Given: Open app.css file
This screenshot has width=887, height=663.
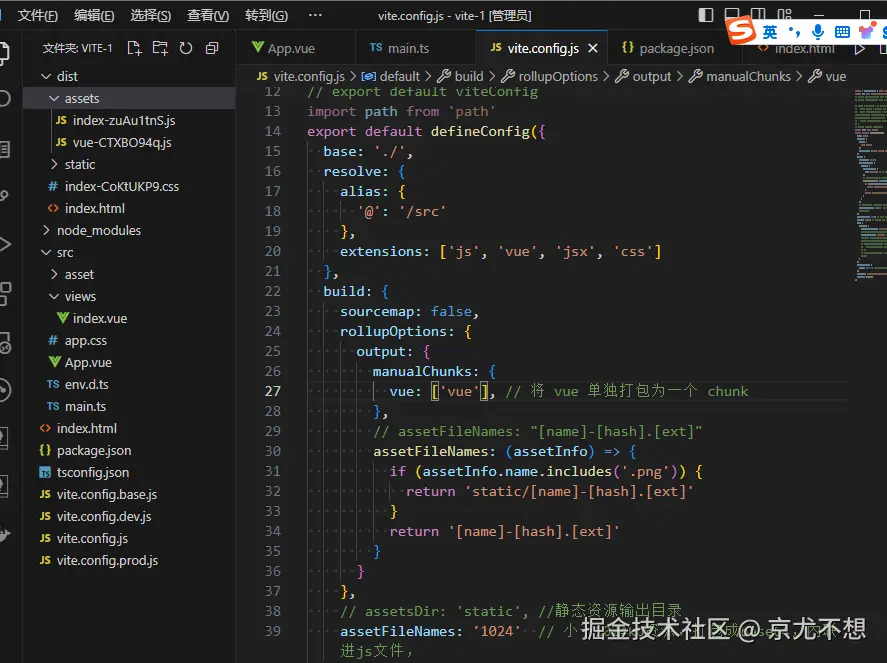Looking at the screenshot, I should click(129, 341).
